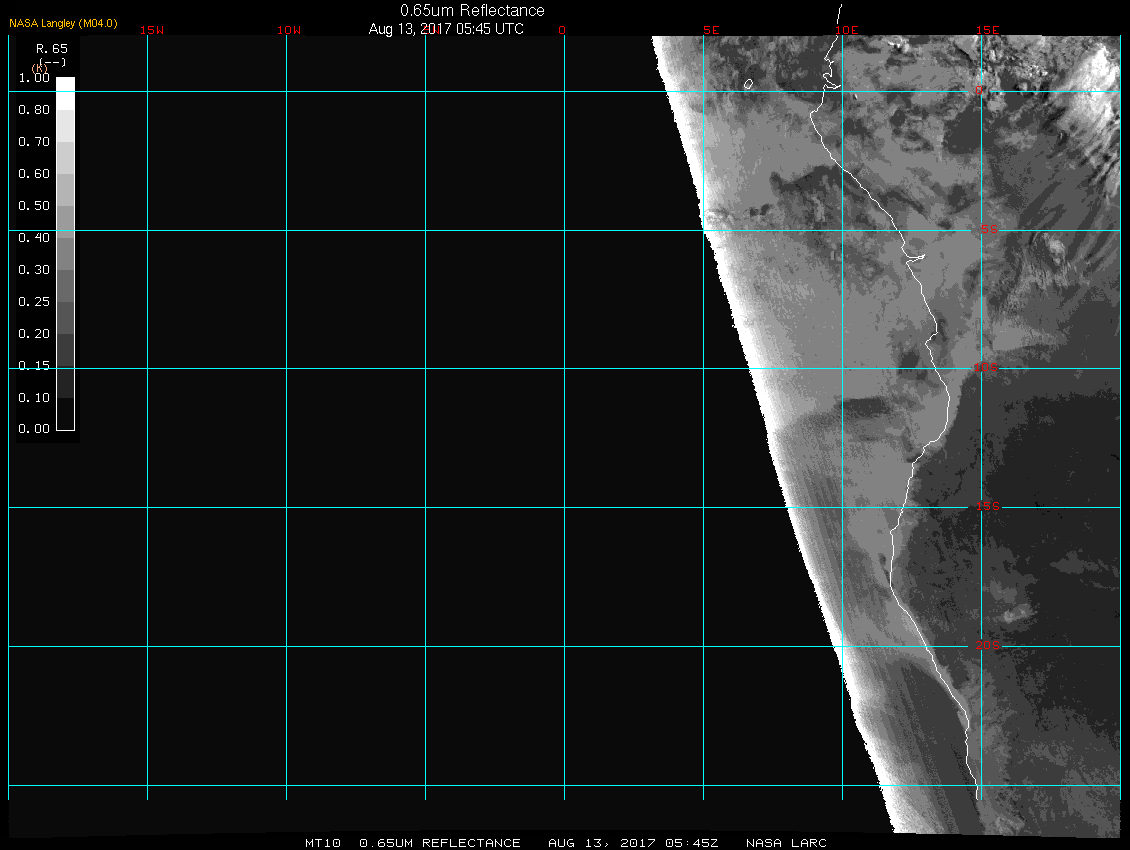Click the 0.15 value on the legend
Viewport: 1130px width, 850px height.
pyautogui.click(x=34, y=366)
